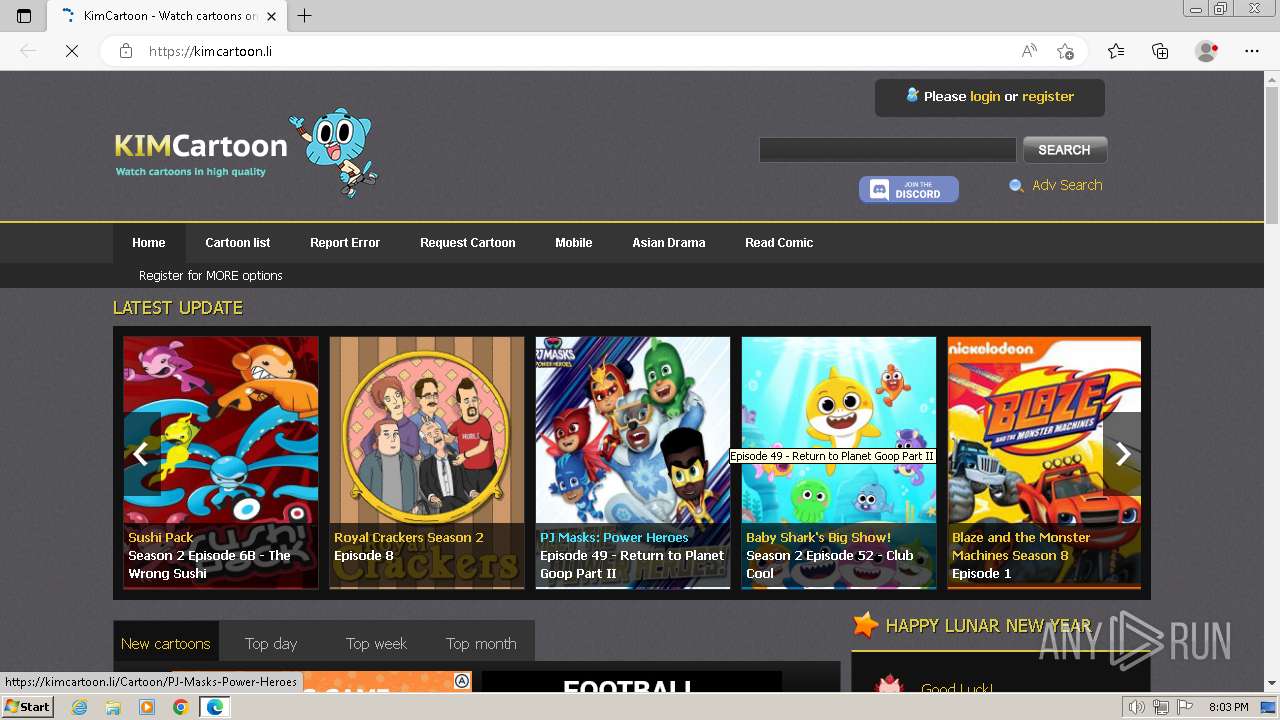Add this page to favorites

(1065, 51)
